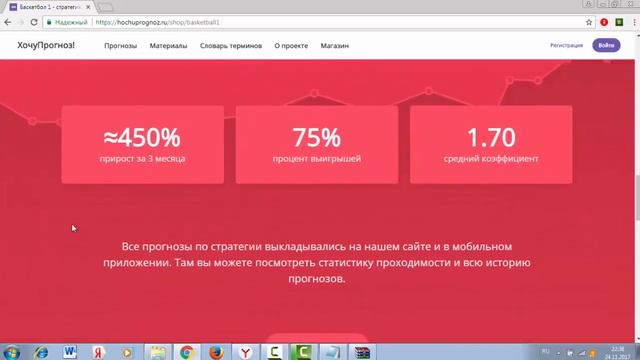Viewport: 640px width, 360px height.
Task: Reload the page with the refresh icon
Action: (34, 22)
